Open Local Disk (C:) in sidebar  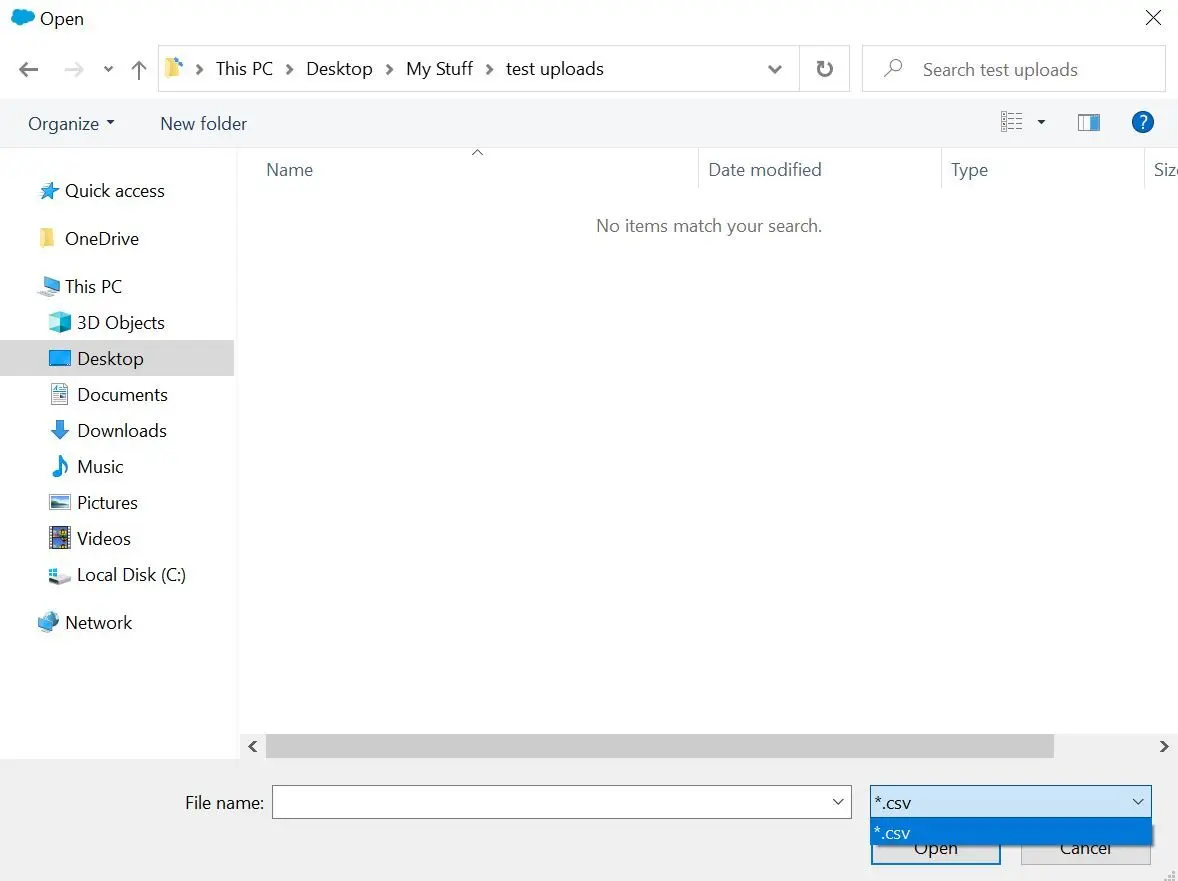point(131,575)
